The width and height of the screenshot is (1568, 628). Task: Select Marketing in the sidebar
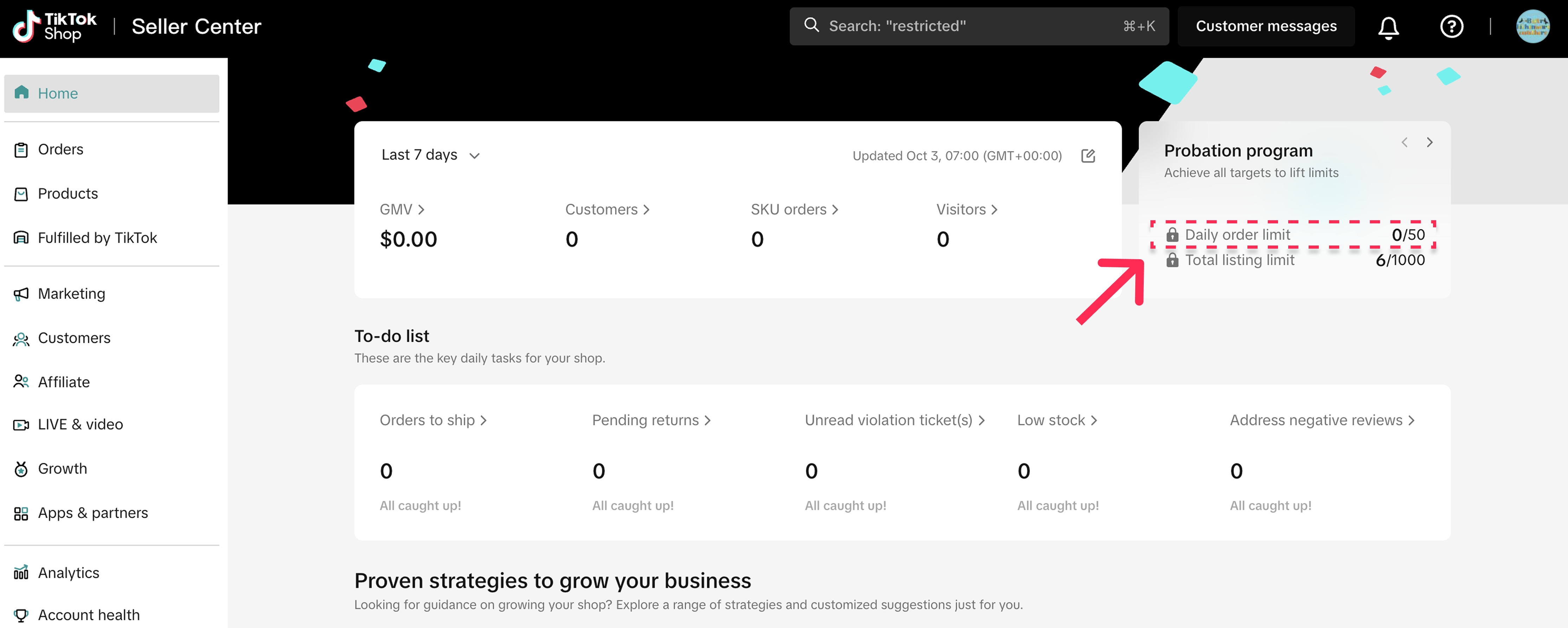pyautogui.click(x=71, y=294)
